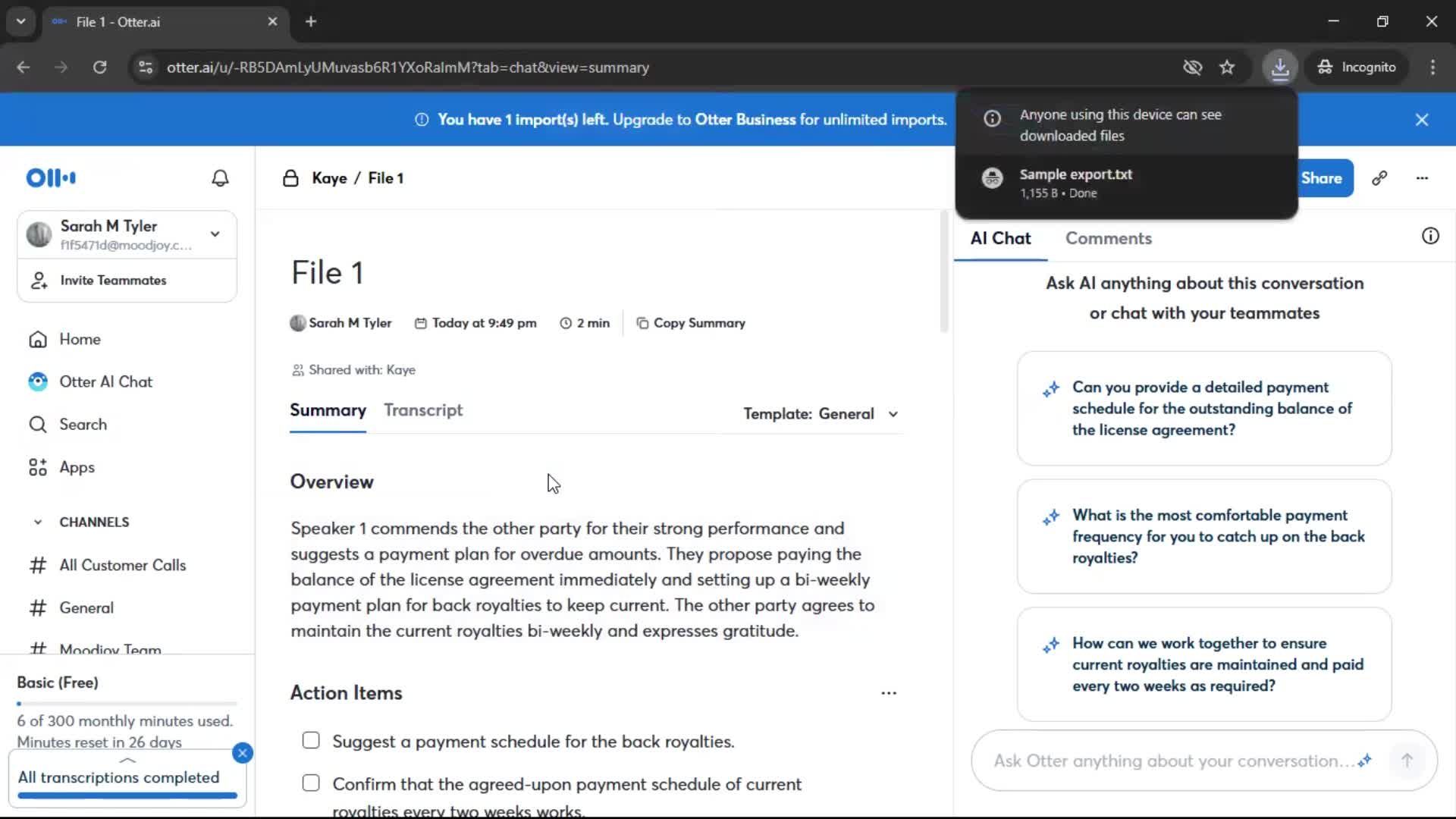Click the address bar URL

[408, 67]
